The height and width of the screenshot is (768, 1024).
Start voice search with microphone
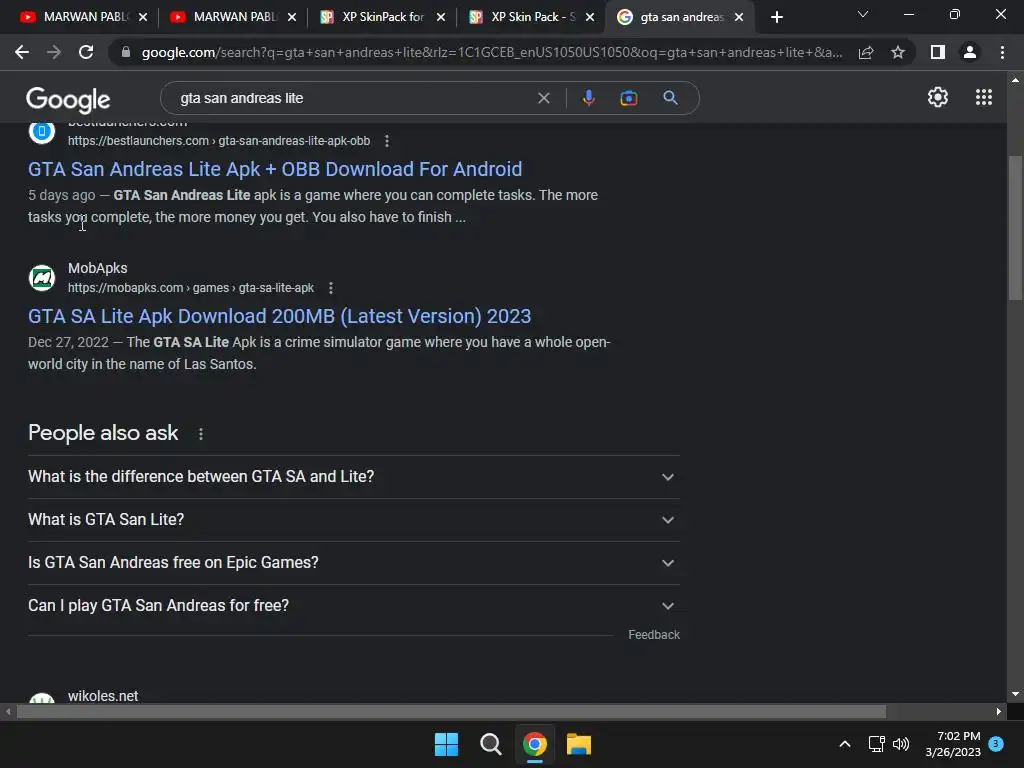click(x=588, y=98)
